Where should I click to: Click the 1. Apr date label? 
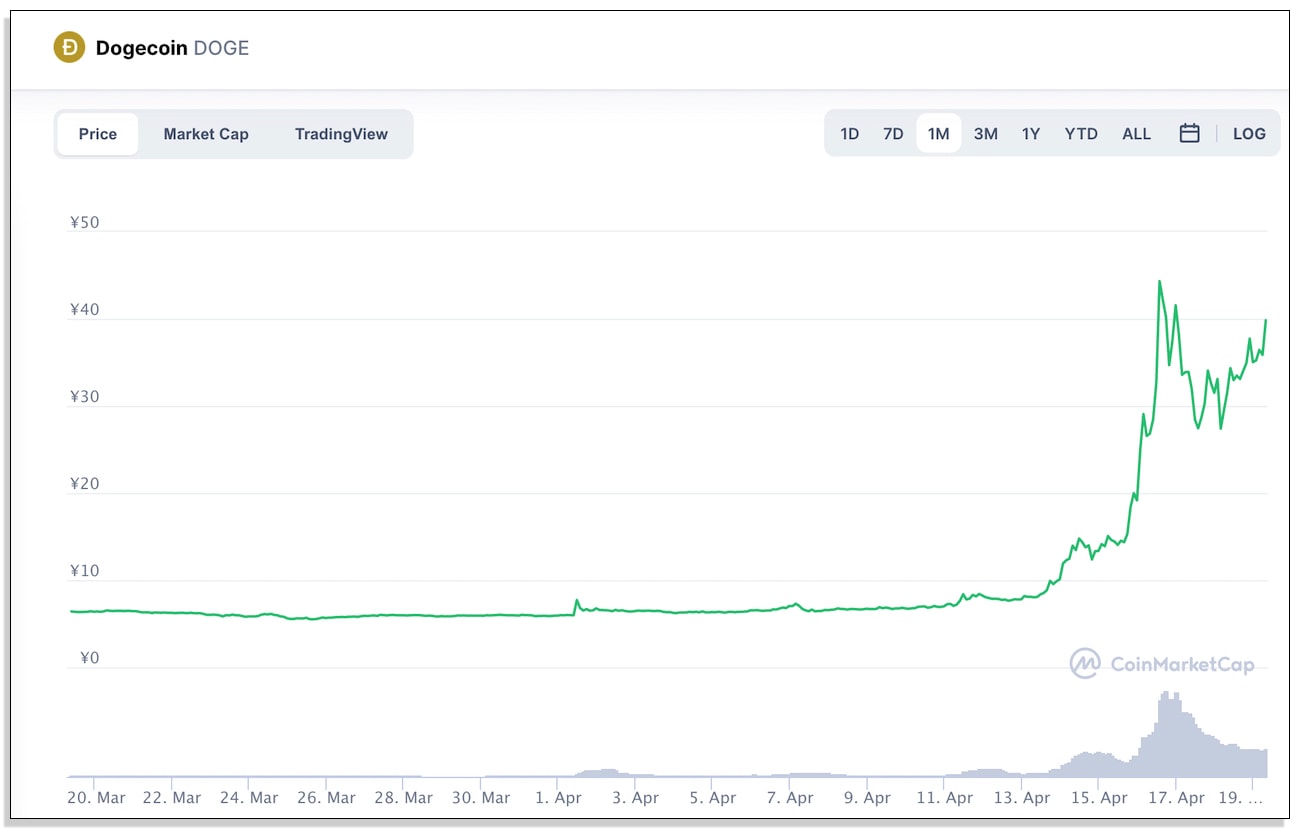(x=558, y=798)
